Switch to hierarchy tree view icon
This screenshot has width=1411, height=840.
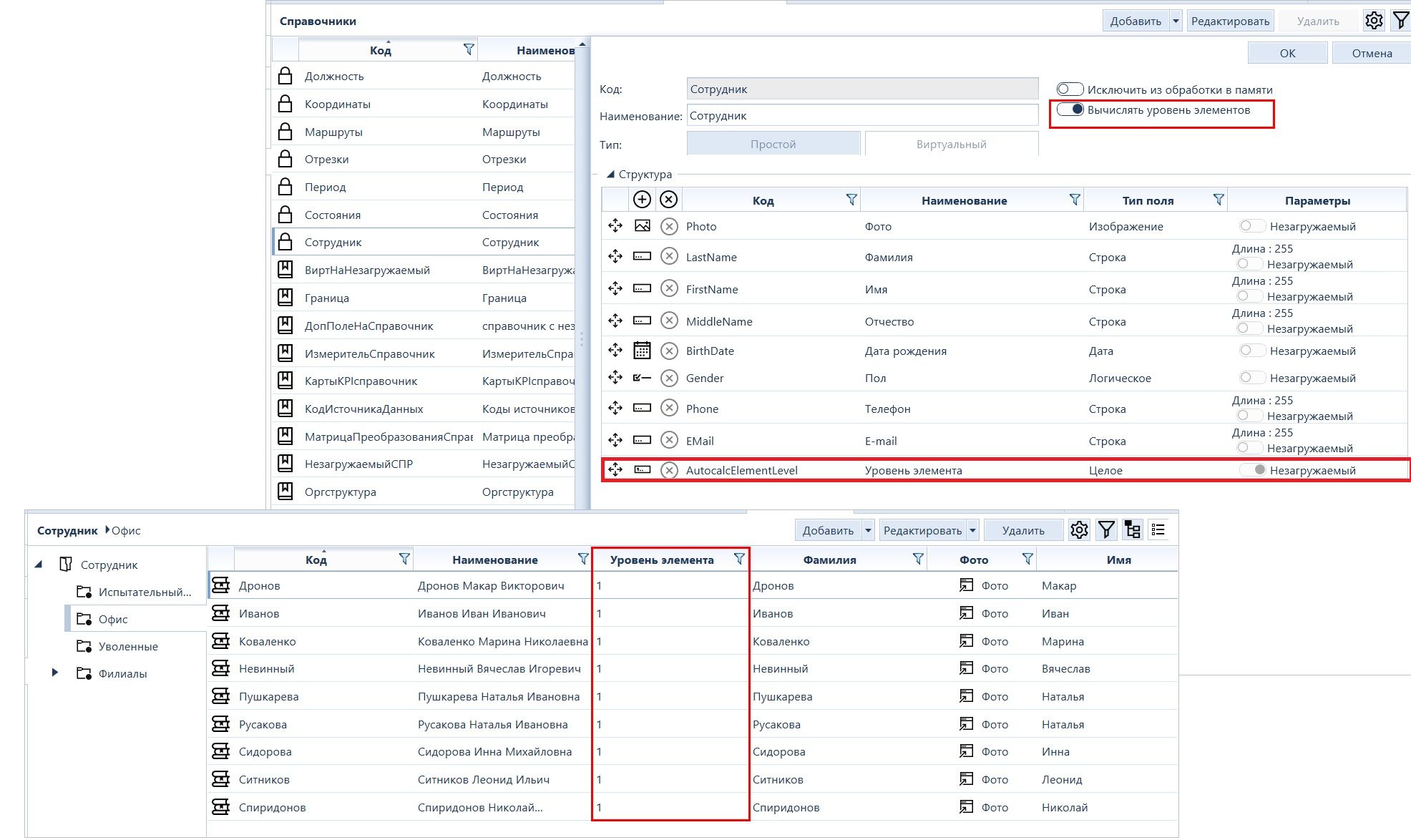pos(1133,530)
